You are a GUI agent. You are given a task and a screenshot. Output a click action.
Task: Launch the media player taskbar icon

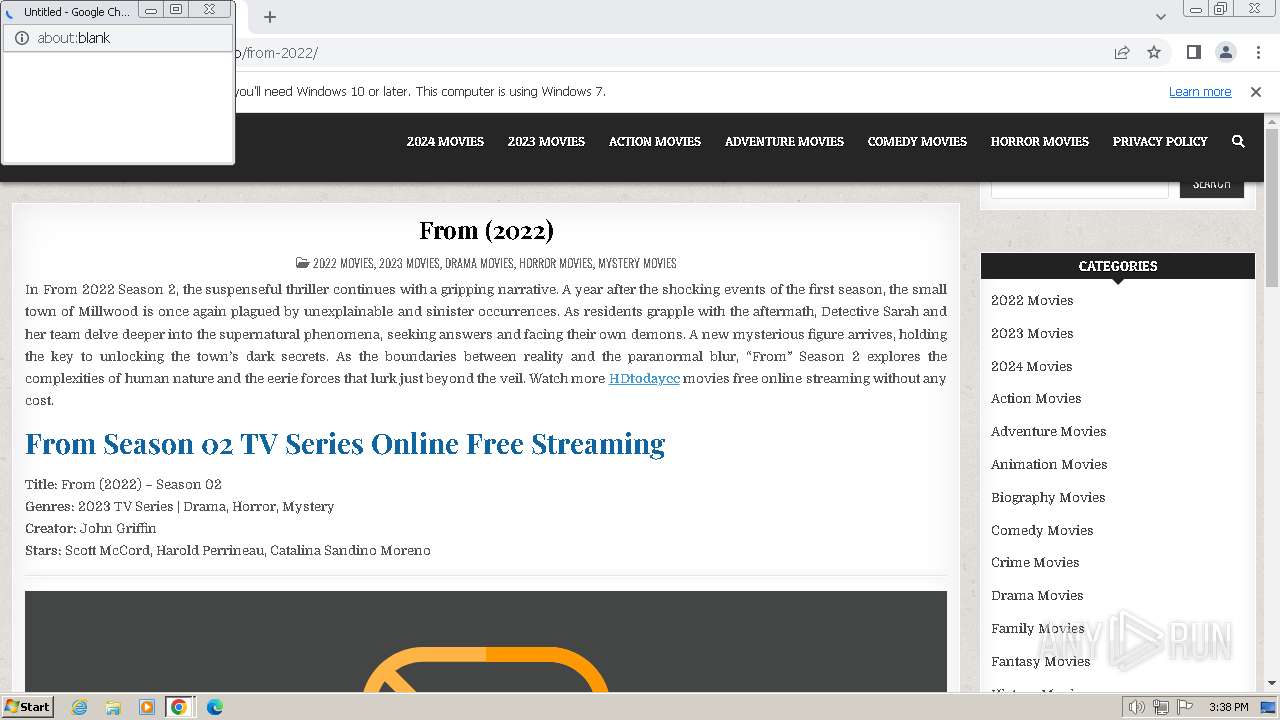146,707
